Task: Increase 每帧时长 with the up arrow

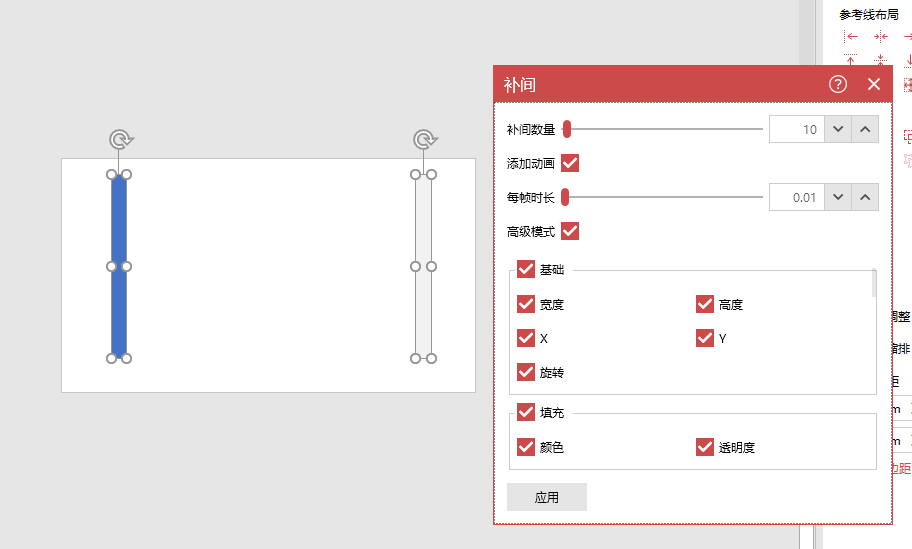Action: click(865, 197)
